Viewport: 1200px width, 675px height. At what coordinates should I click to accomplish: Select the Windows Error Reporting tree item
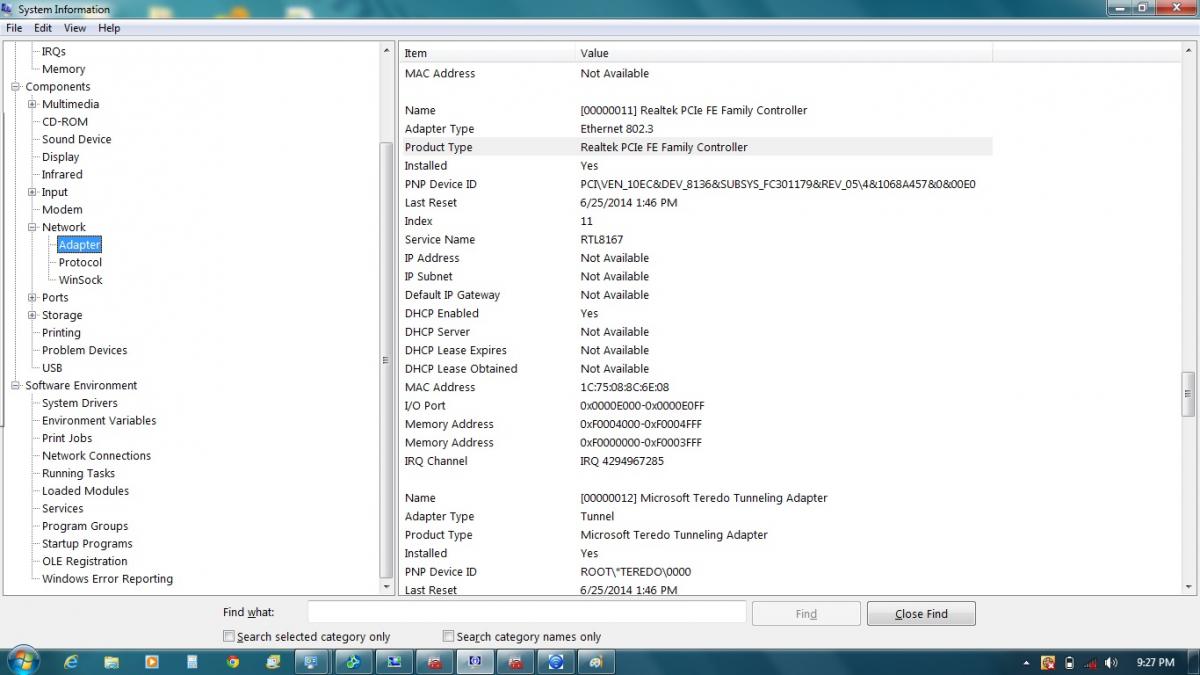click(107, 579)
